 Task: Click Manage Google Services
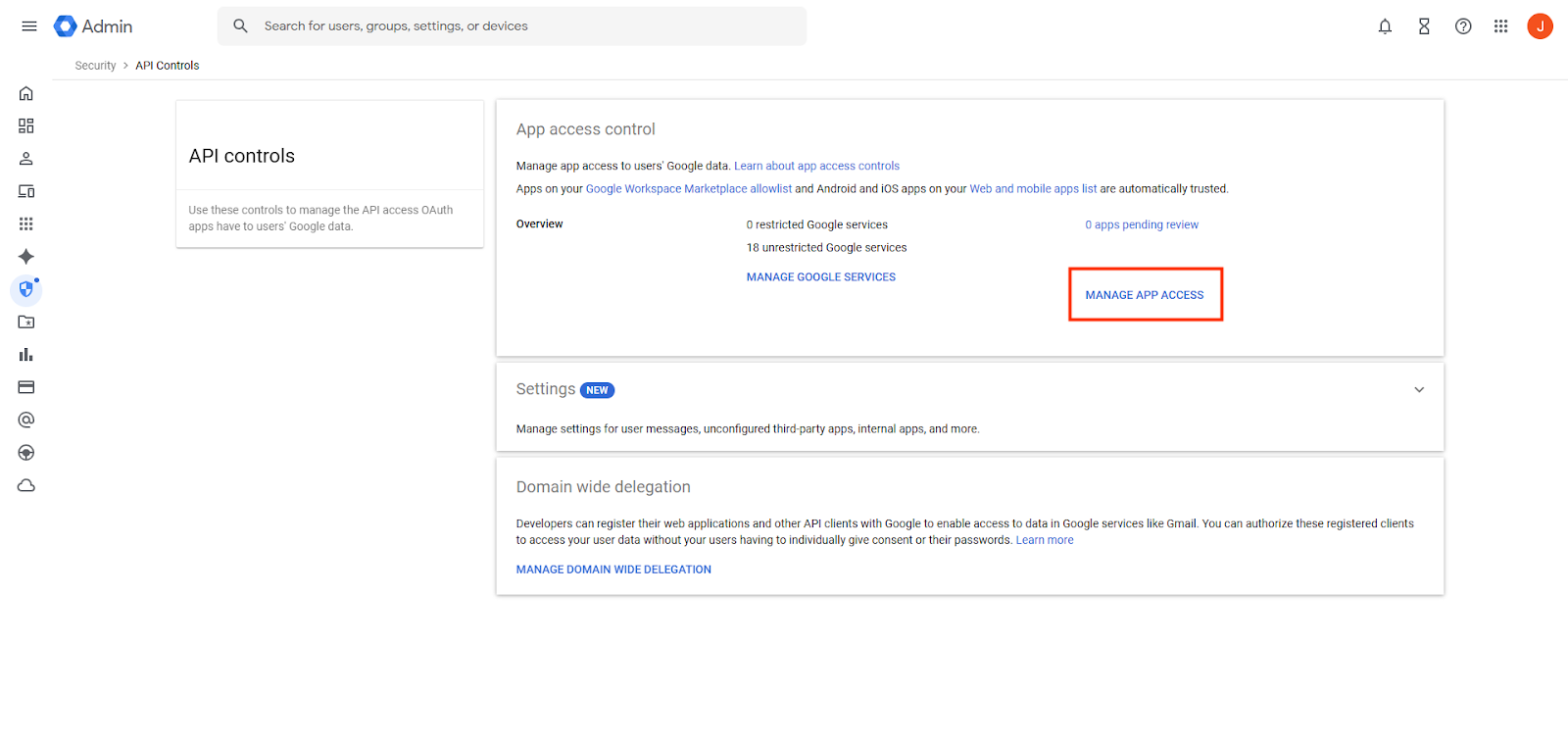click(x=821, y=277)
